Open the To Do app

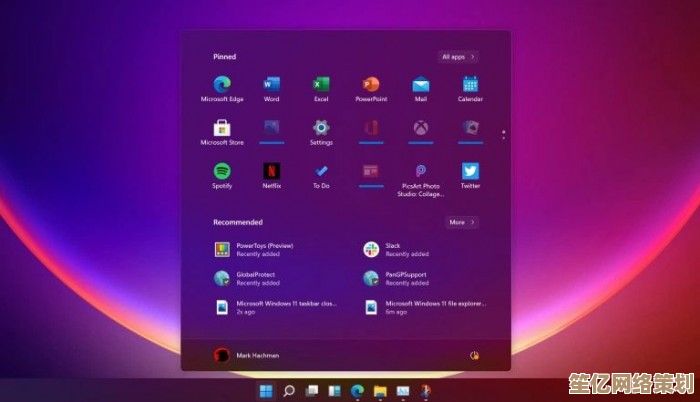tap(321, 176)
